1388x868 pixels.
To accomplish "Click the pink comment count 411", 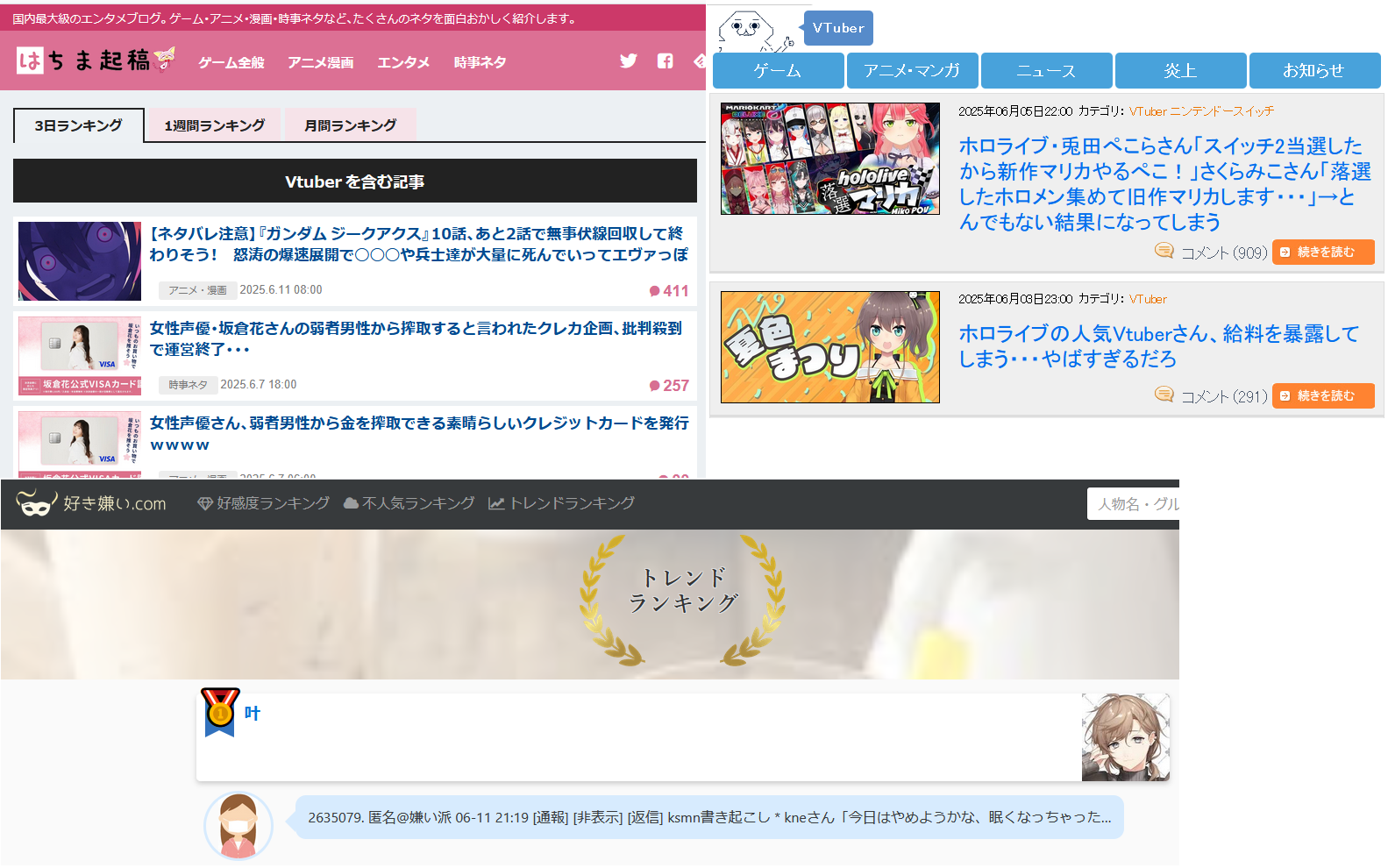I will (669, 291).
